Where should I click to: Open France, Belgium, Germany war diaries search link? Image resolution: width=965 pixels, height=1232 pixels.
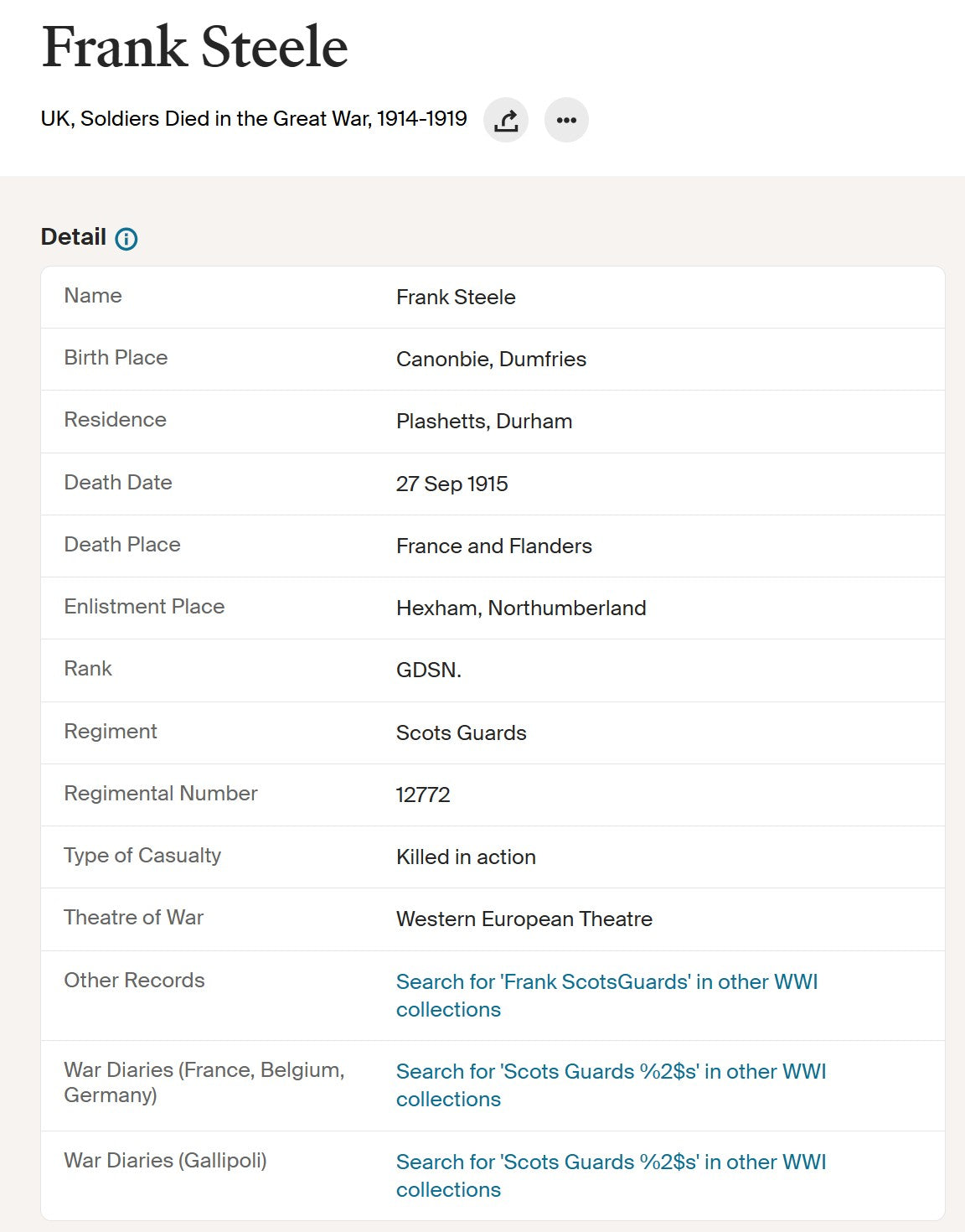[x=611, y=1085]
